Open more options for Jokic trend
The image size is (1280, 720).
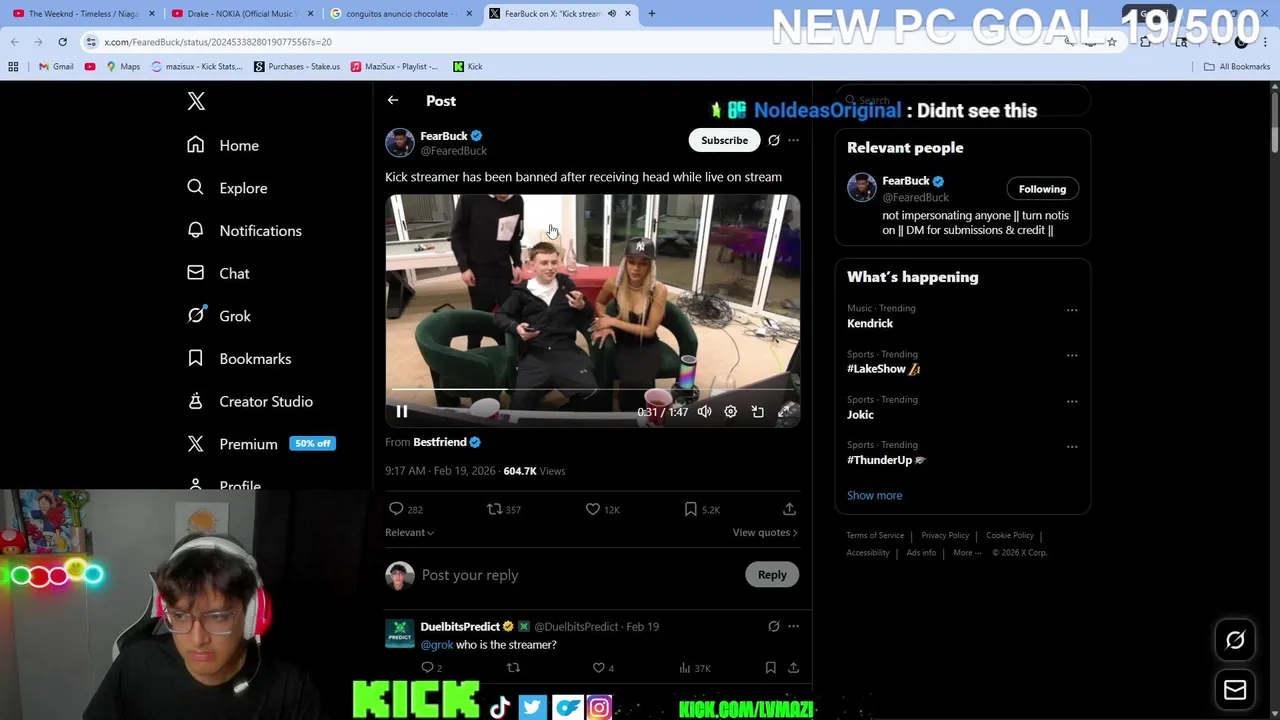tap(1072, 402)
